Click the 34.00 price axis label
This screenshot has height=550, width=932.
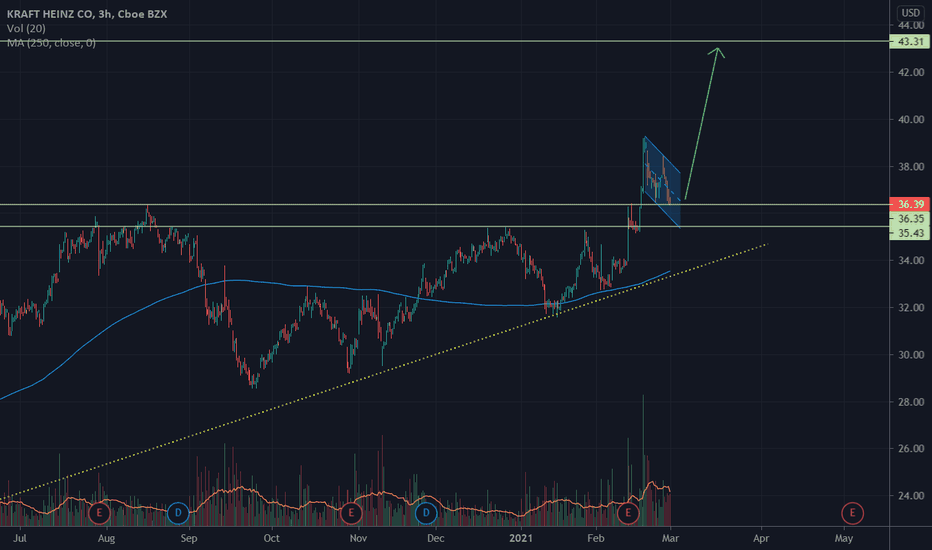click(911, 260)
